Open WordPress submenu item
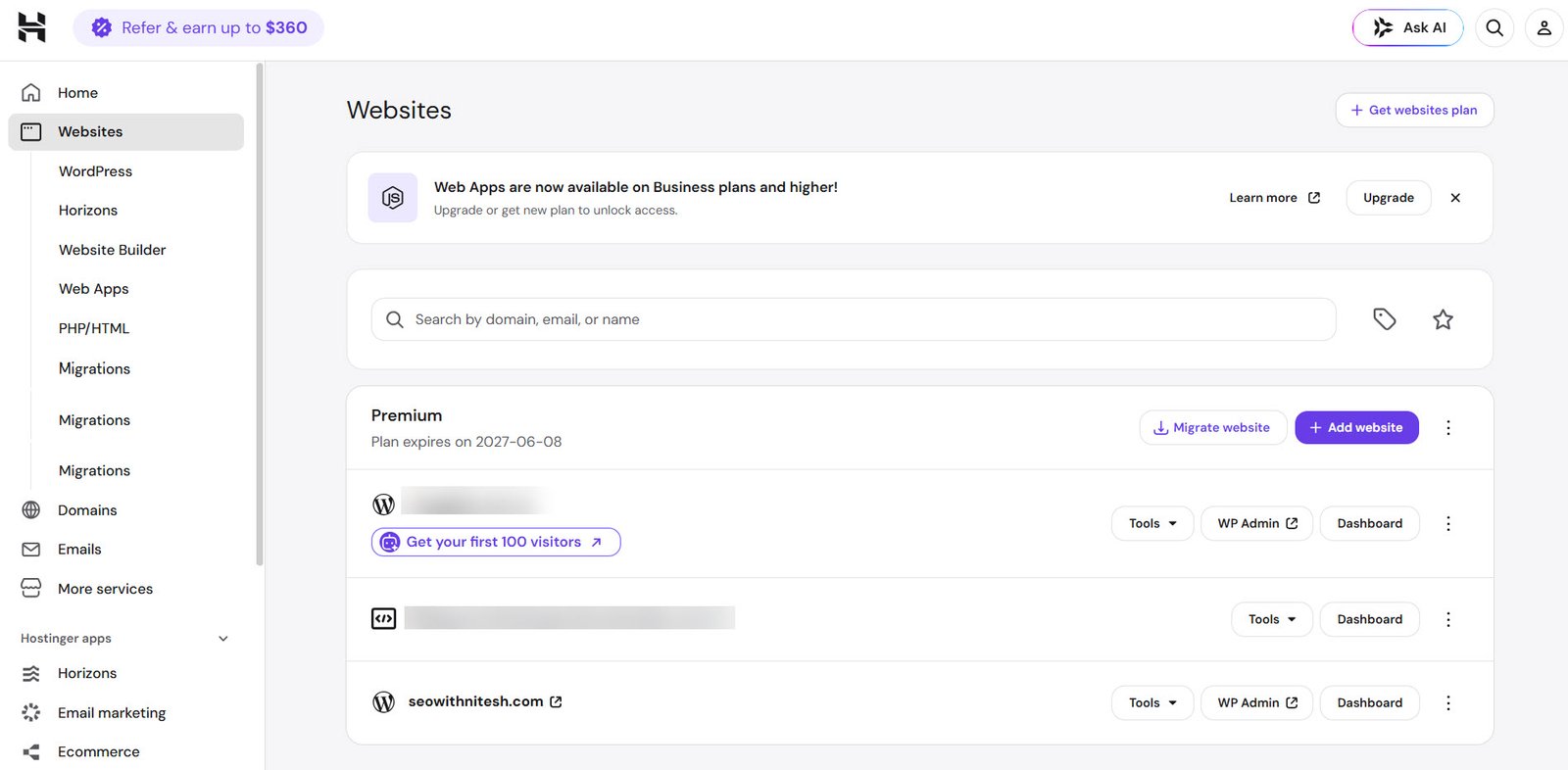The width and height of the screenshot is (1568, 770). pyautogui.click(x=95, y=170)
